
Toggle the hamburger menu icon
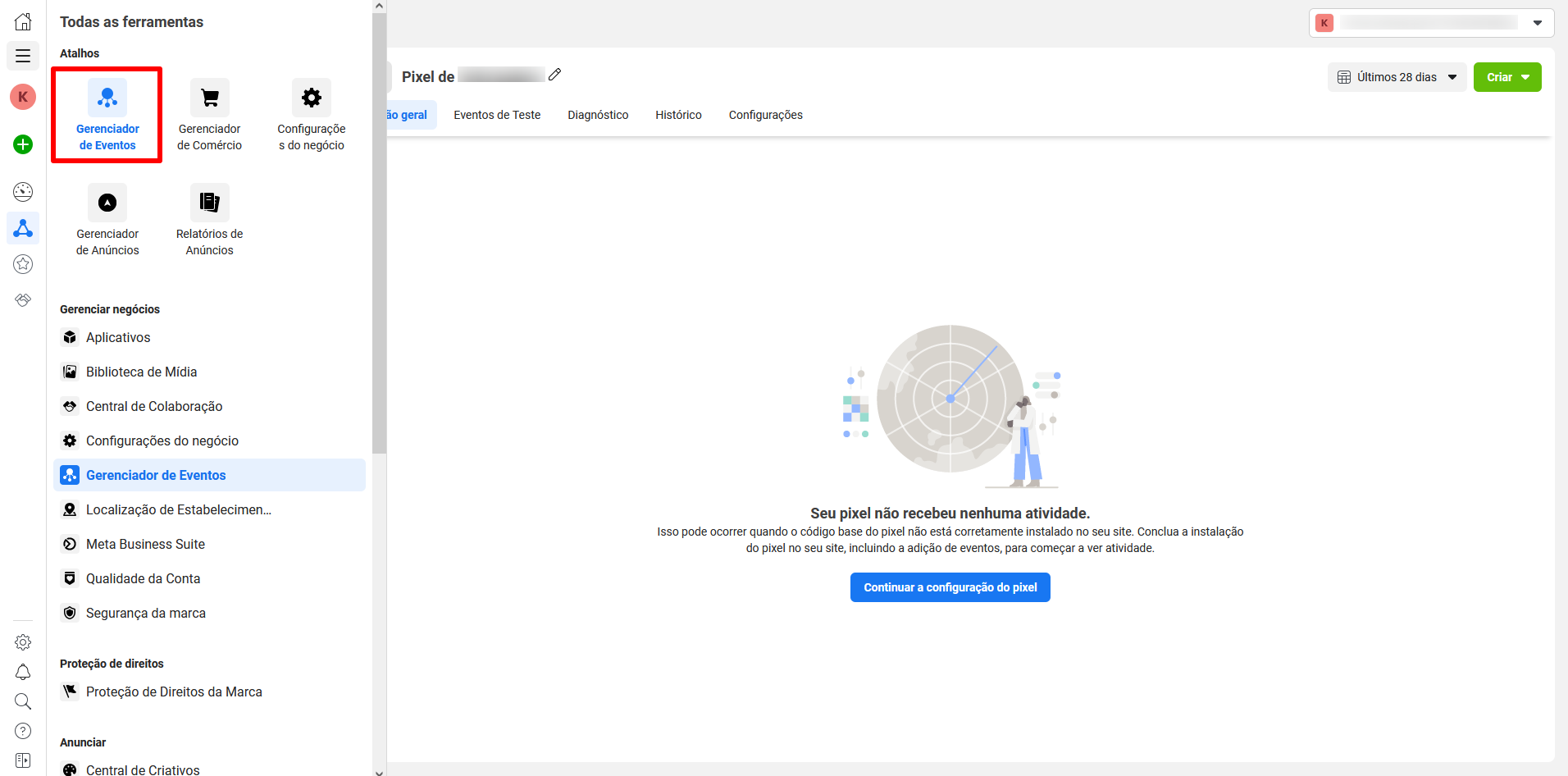[23, 56]
